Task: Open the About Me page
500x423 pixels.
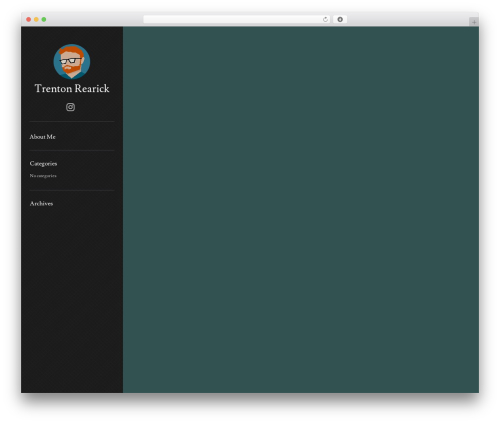Action: 42,137
